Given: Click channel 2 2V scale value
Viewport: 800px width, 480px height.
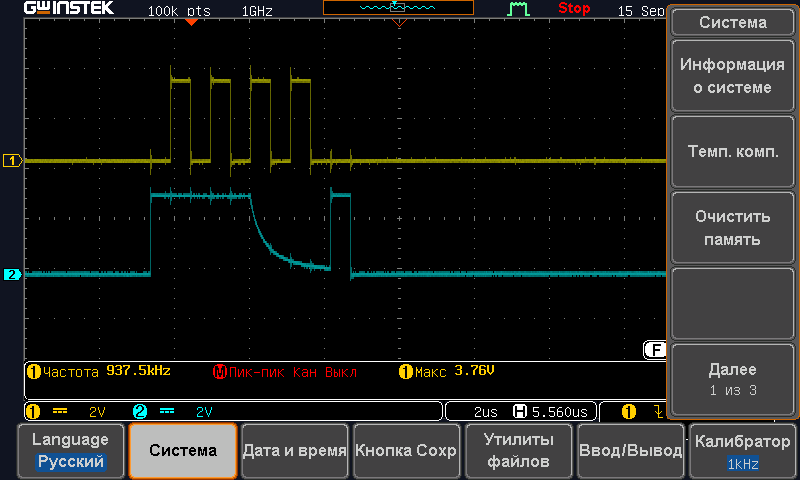Looking at the screenshot, I should click(204, 412).
